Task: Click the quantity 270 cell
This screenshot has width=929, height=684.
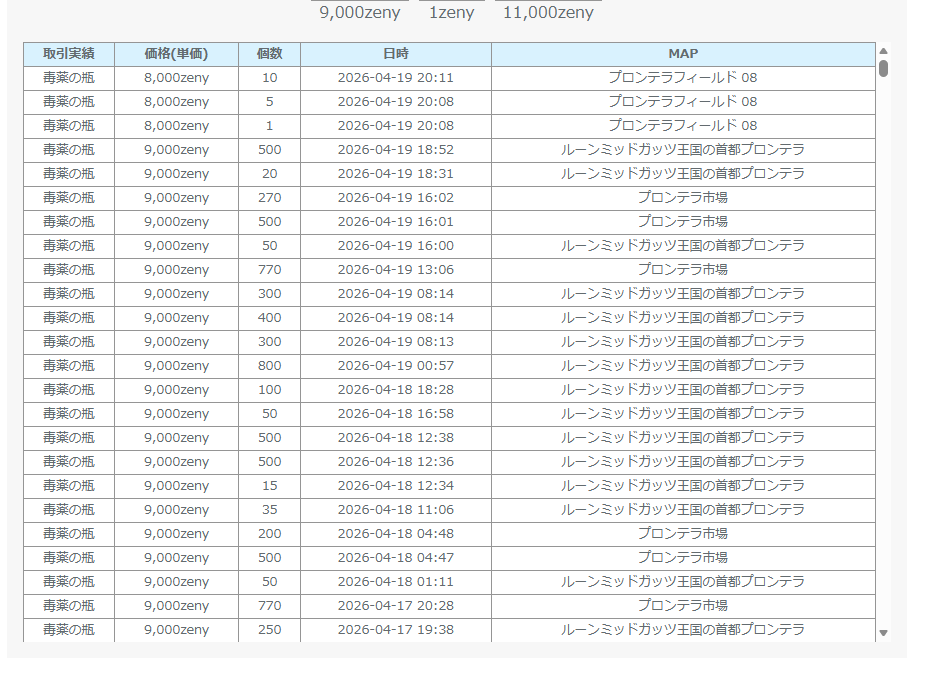Action: (x=269, y=198)
